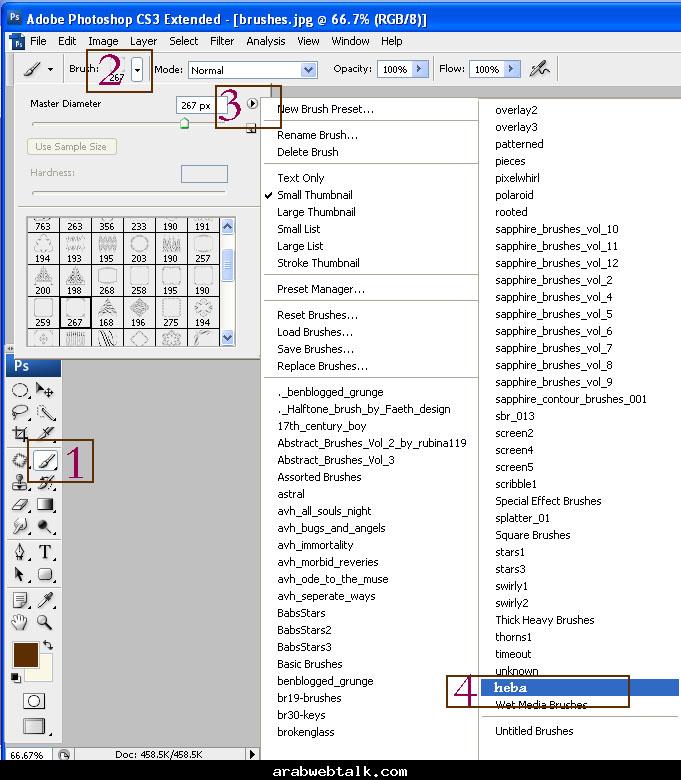
Task: Select the Pen tool
Action: pyautogui.click(x=20, y=552)
